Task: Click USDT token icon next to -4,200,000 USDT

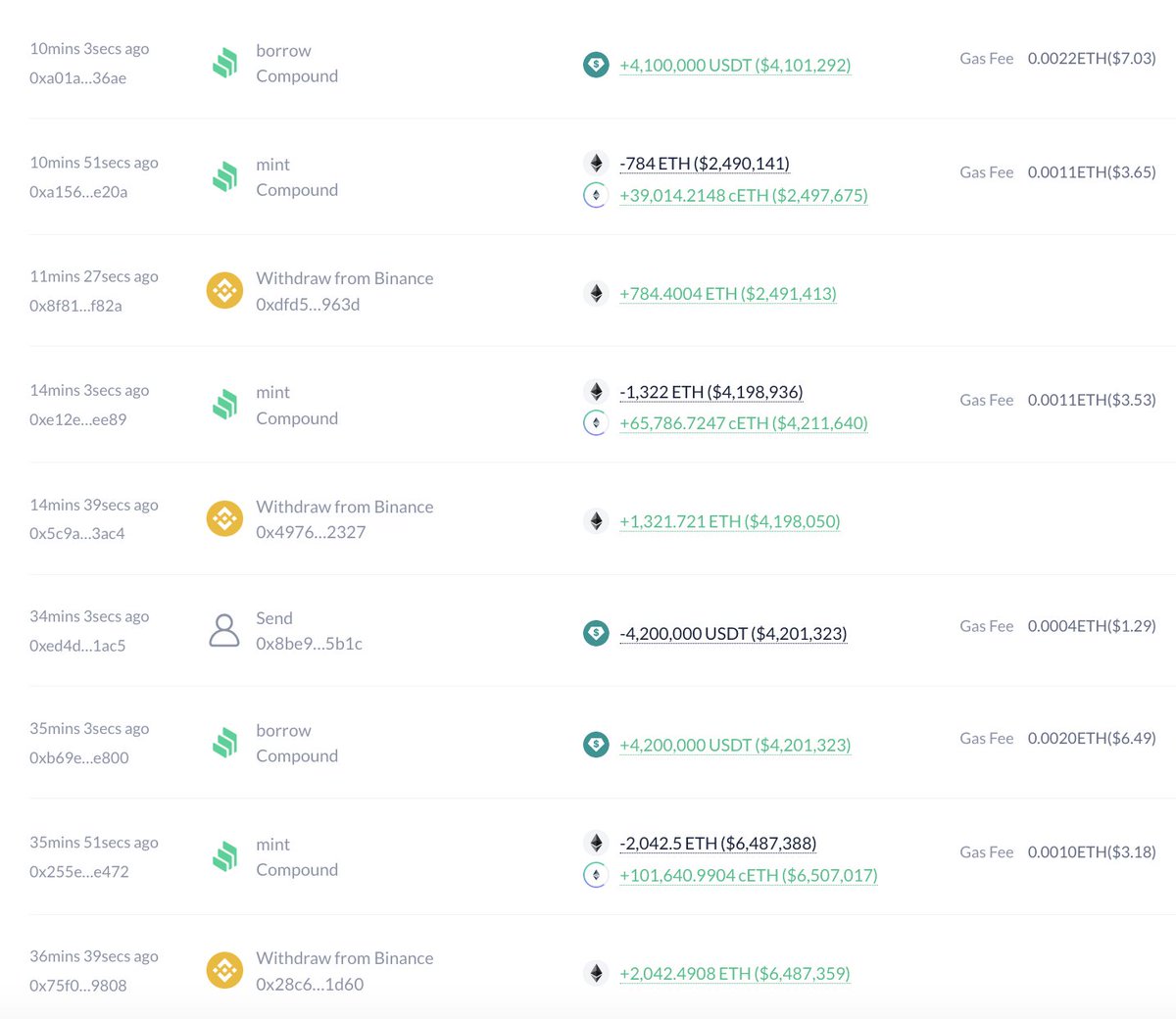Action: (x=596, y=634)
